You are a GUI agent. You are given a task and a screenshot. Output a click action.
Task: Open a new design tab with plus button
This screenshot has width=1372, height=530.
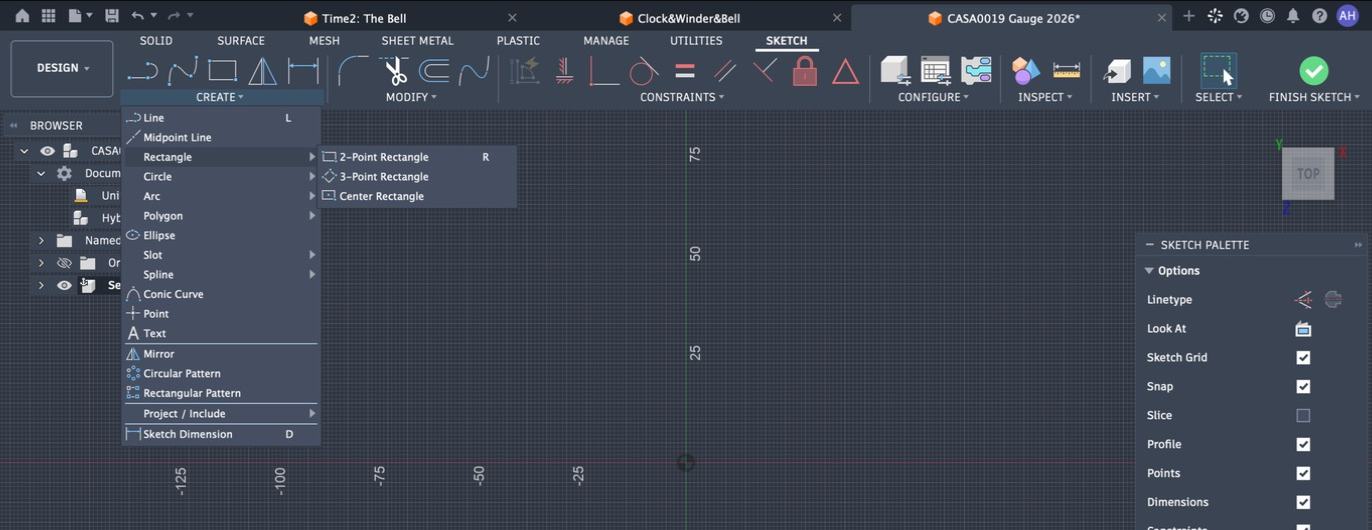pyautogui.click(x=1188, y=16)
